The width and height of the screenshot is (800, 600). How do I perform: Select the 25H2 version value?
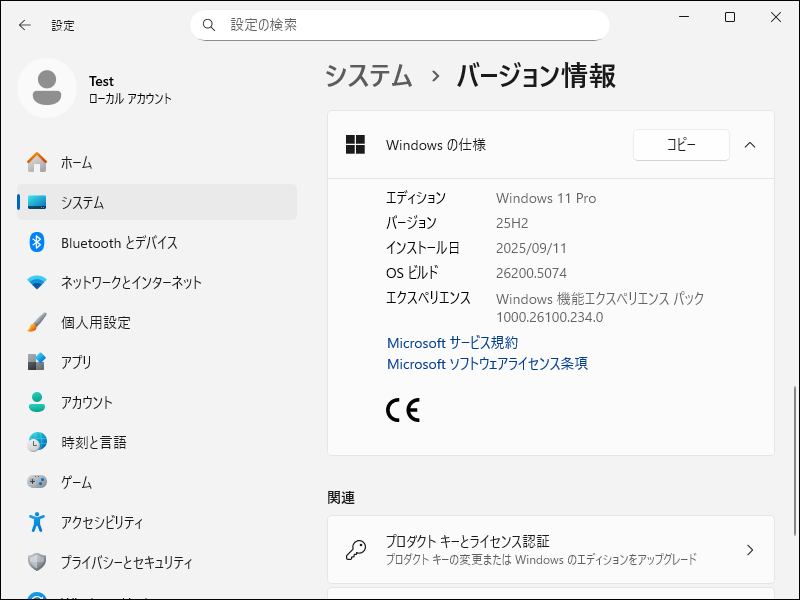(512, 223)
